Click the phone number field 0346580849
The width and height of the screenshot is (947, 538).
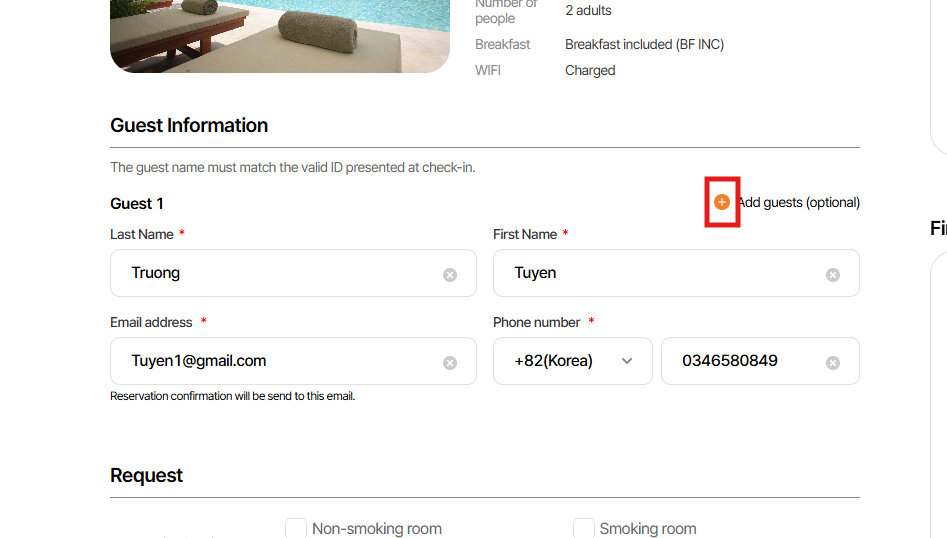point(740,361)
